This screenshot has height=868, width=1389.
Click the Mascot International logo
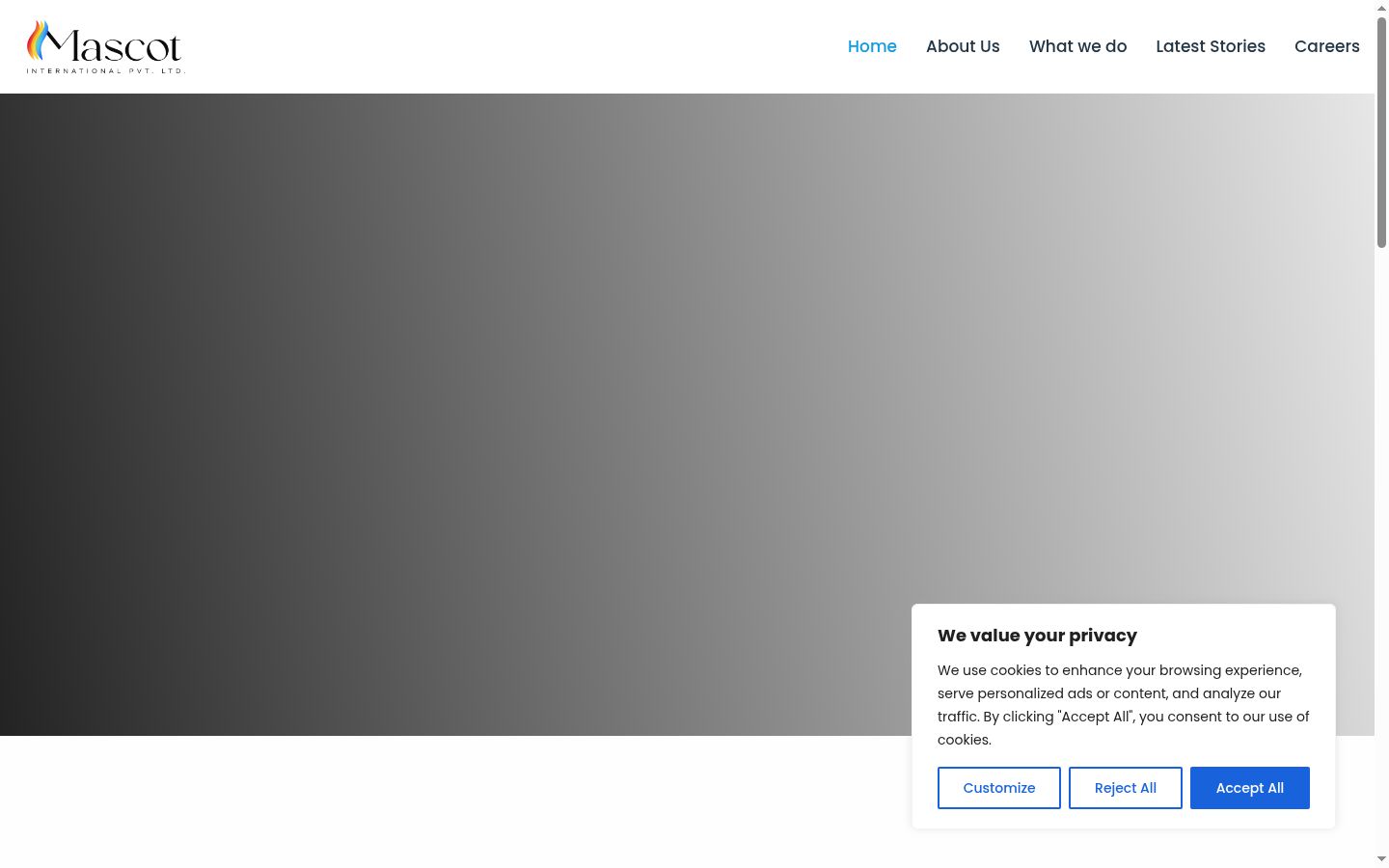105,47
